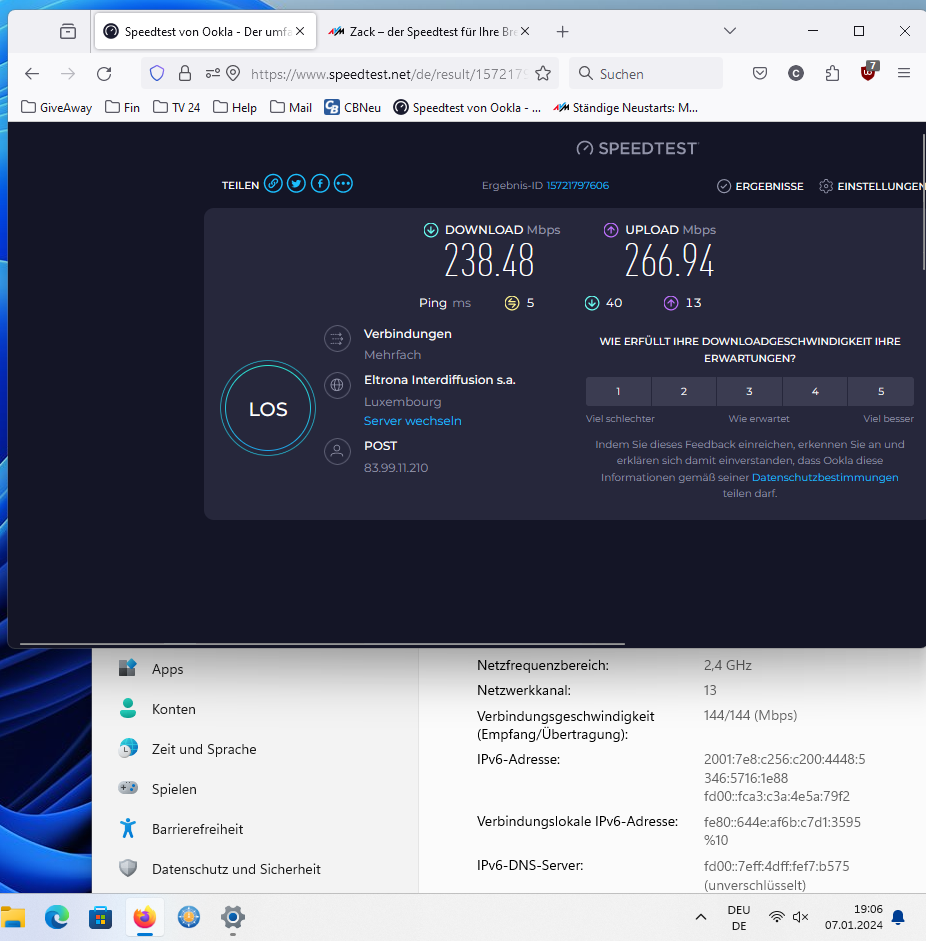Share the result on Twitter
The width and height of the screenshot is (926, 941).
(296, 184)
